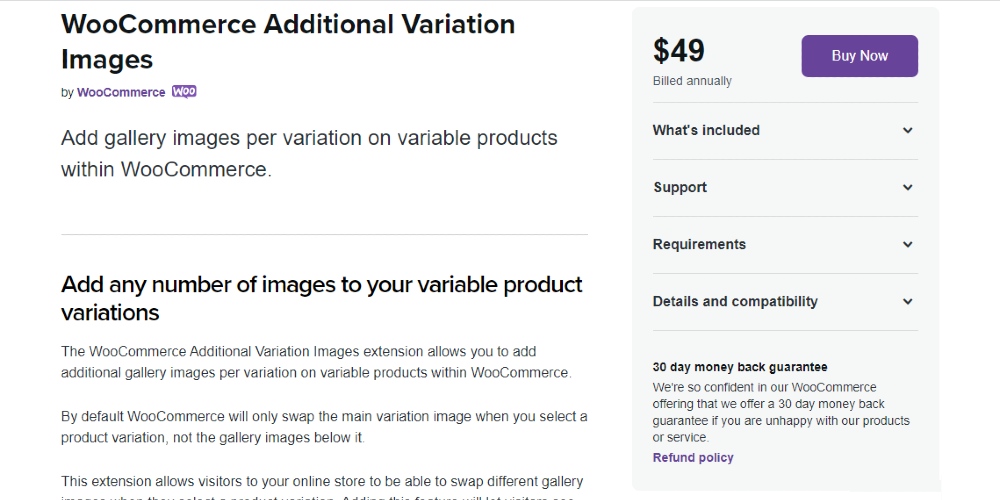Click the $49 price text

tap(679, 51)
